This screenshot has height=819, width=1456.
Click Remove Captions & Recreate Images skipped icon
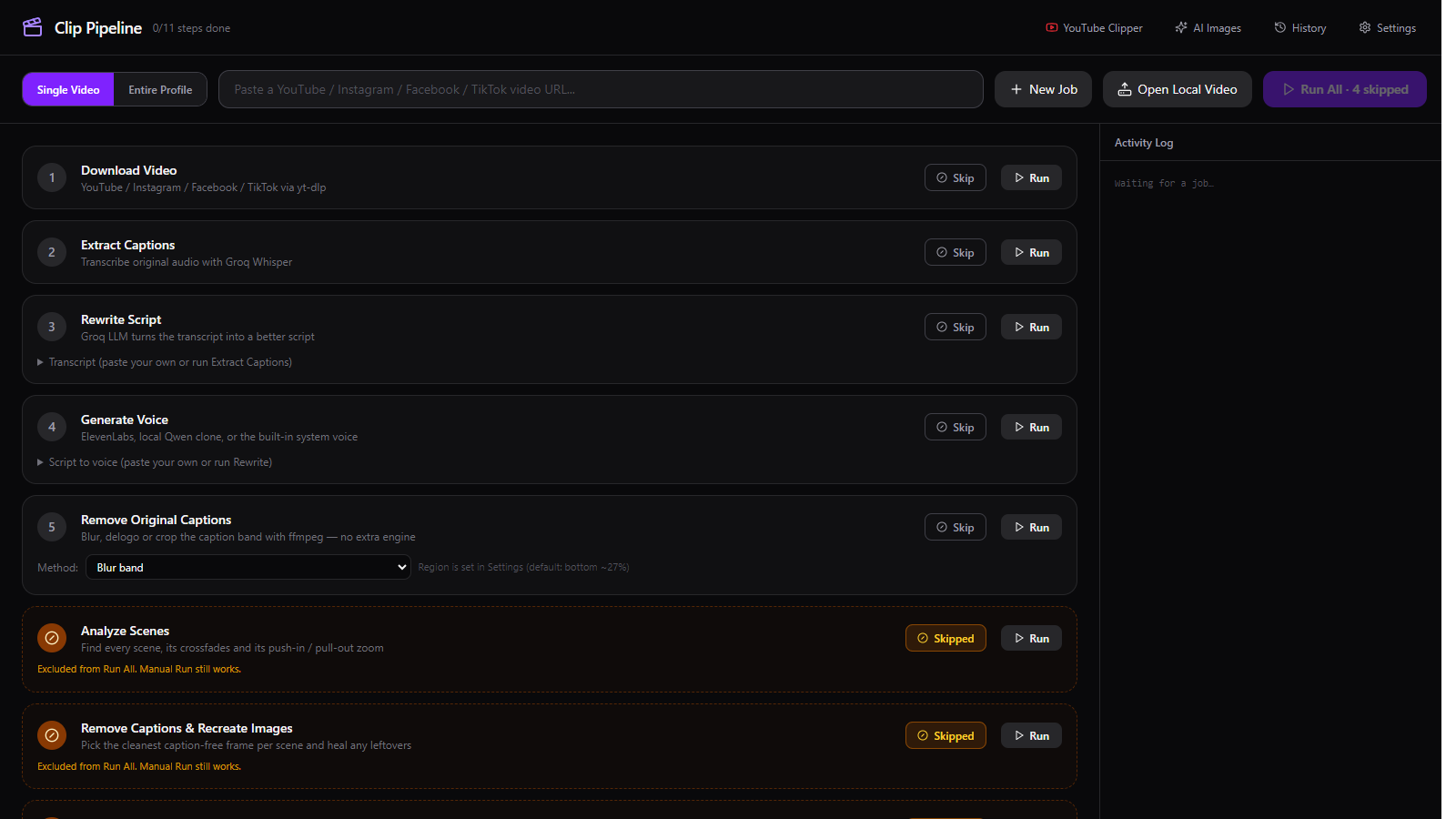pos(52,735)
